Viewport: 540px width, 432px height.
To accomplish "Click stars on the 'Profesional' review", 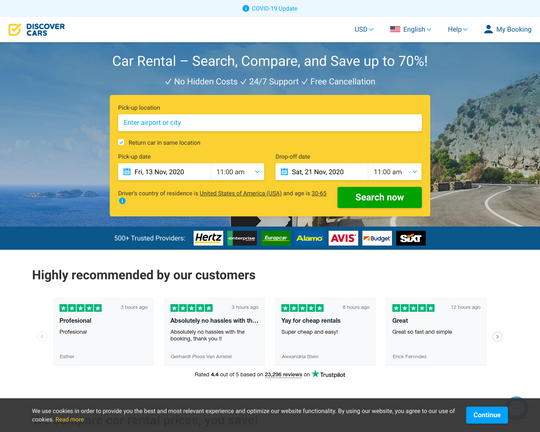I will coord(81,308).
